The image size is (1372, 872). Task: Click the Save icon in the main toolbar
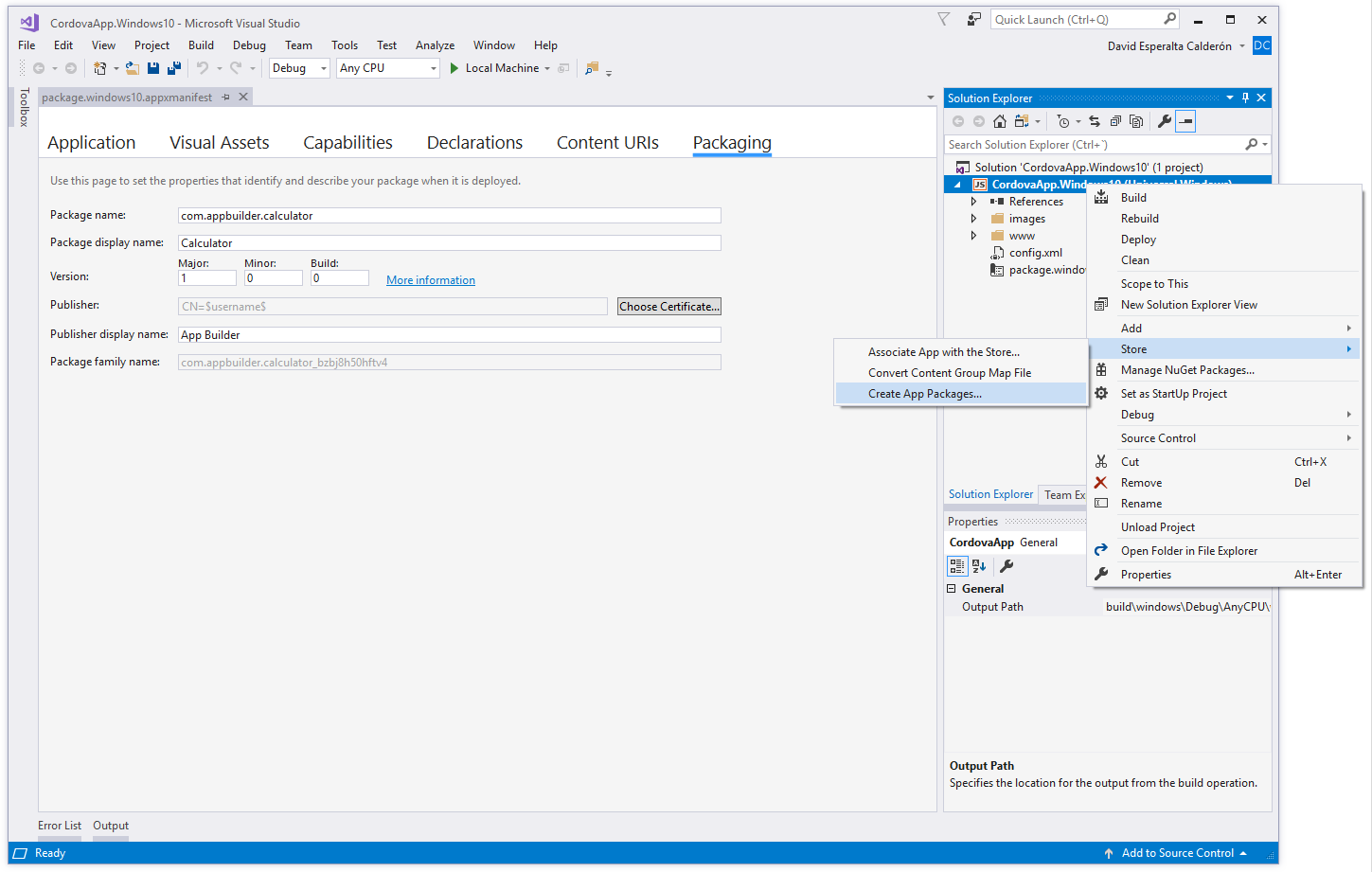click(153, 68)
